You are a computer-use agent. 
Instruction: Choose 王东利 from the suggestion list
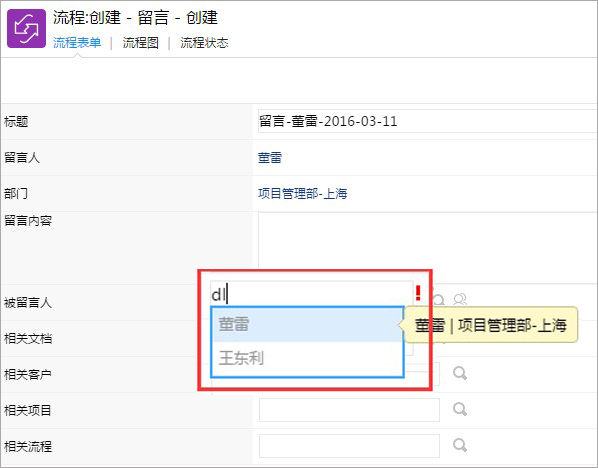pos(307,359)
